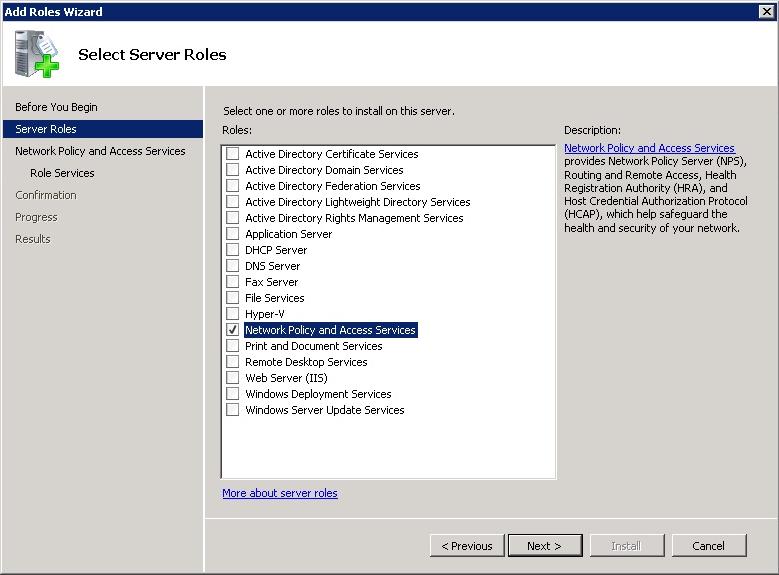Select the Application Server label
The width and height of the screenshot is (779, 575).
pyautogui.click(x=289, y=234)
